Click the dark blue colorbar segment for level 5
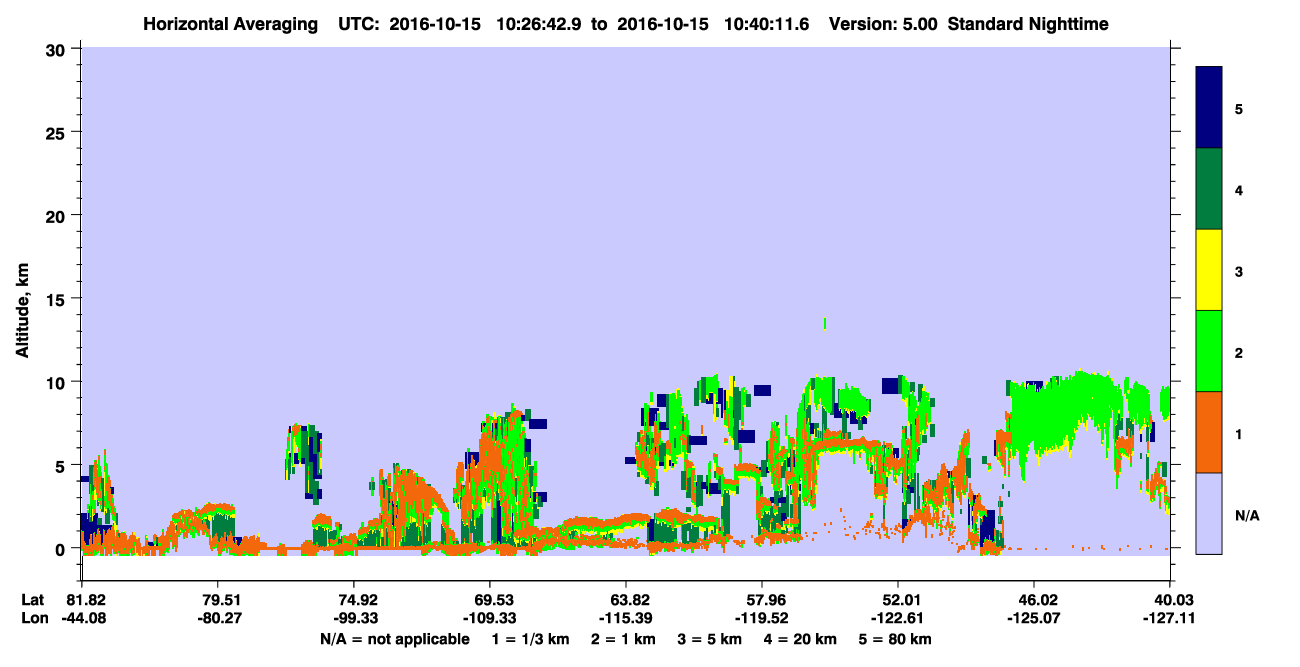This screenshot has width=1300, height=667. pyautogui.click(x=1209, y=108)
